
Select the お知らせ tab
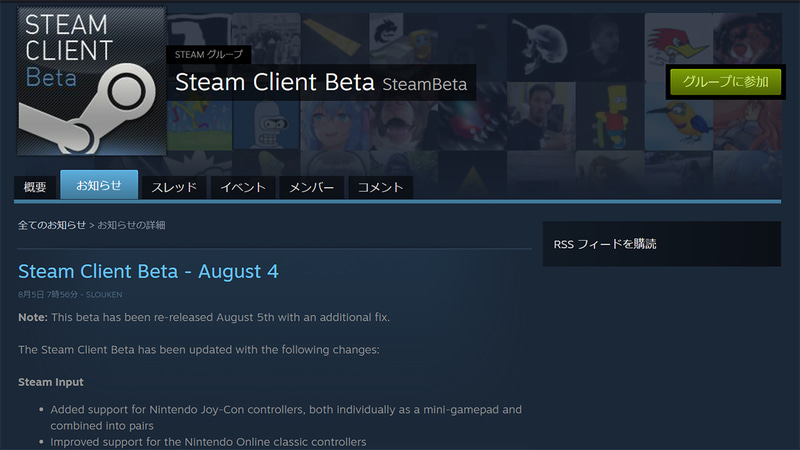click(x=99, y=185)
